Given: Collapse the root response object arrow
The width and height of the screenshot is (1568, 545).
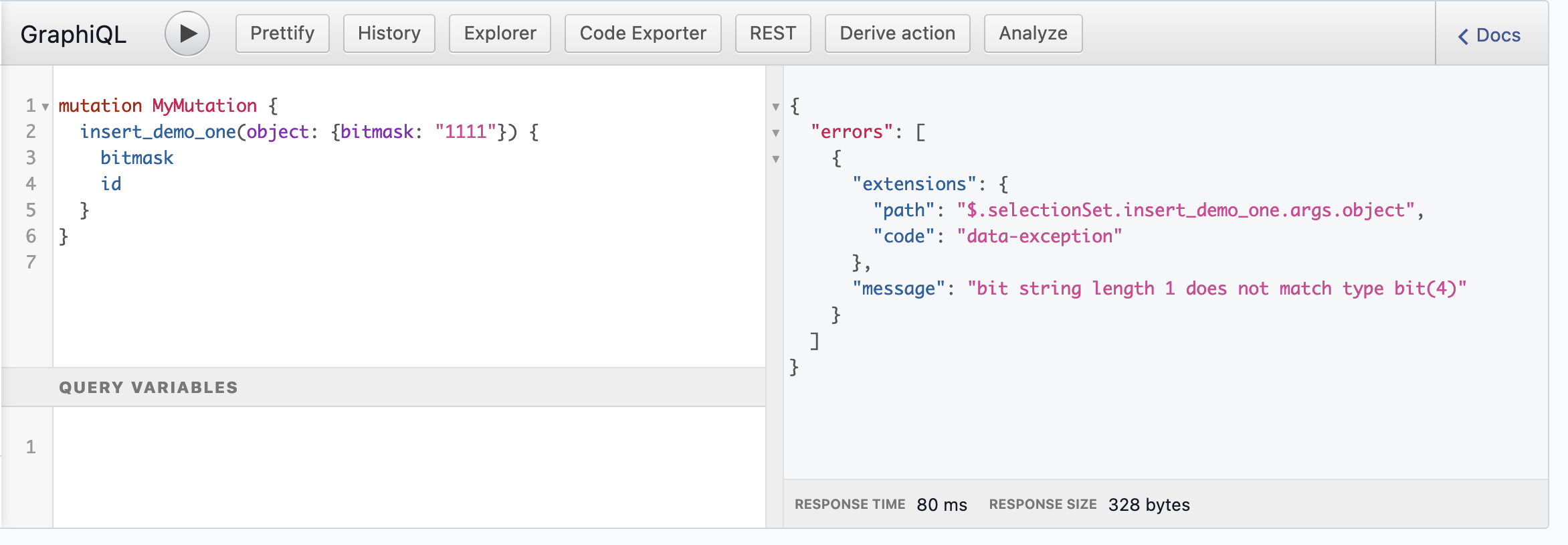Looking at the screenshot, I should [x=776, y=106].
